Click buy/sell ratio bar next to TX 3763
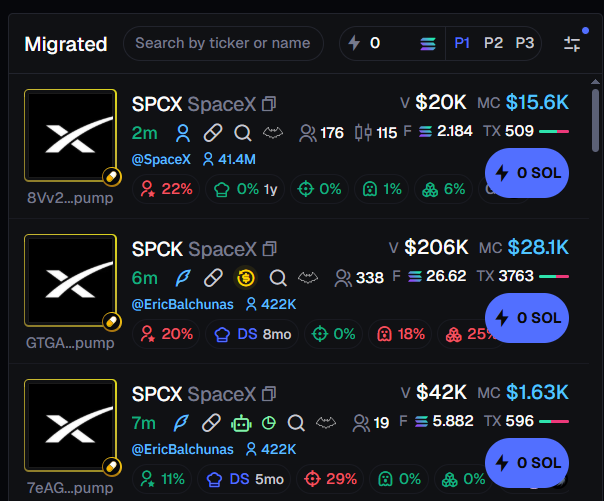 pos(554,276)
